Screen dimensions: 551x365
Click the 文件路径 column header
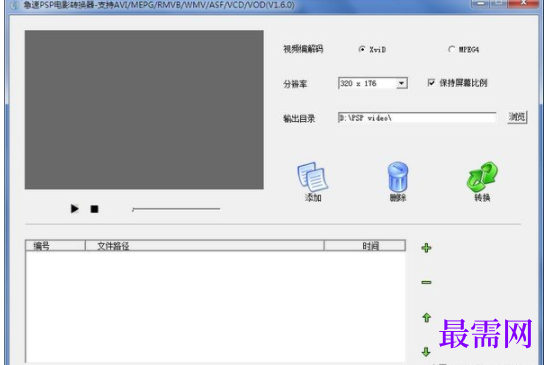tap(205, 246)
